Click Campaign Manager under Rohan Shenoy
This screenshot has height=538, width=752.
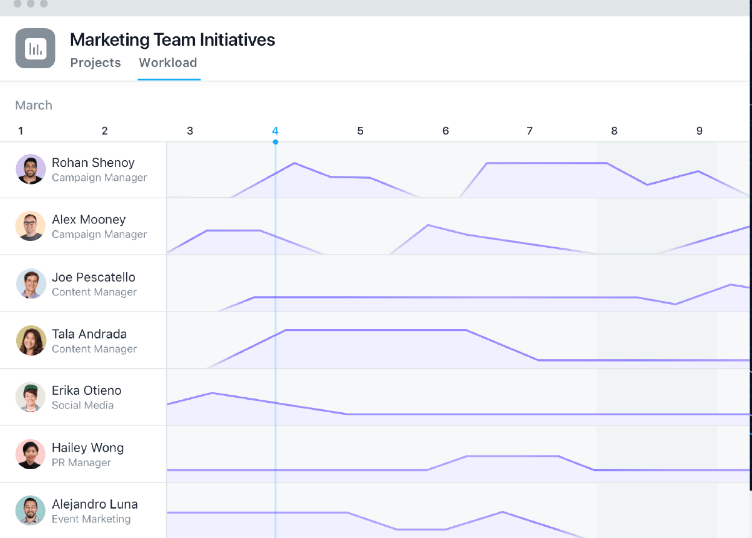99,178
